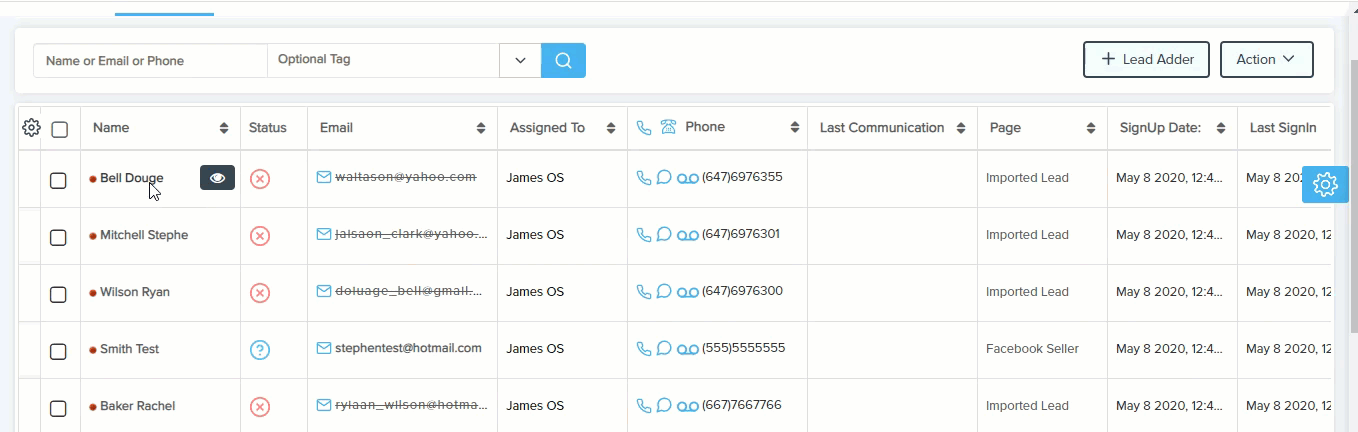Select the Wilson Ryan row checkbox

tap(58, 294)
